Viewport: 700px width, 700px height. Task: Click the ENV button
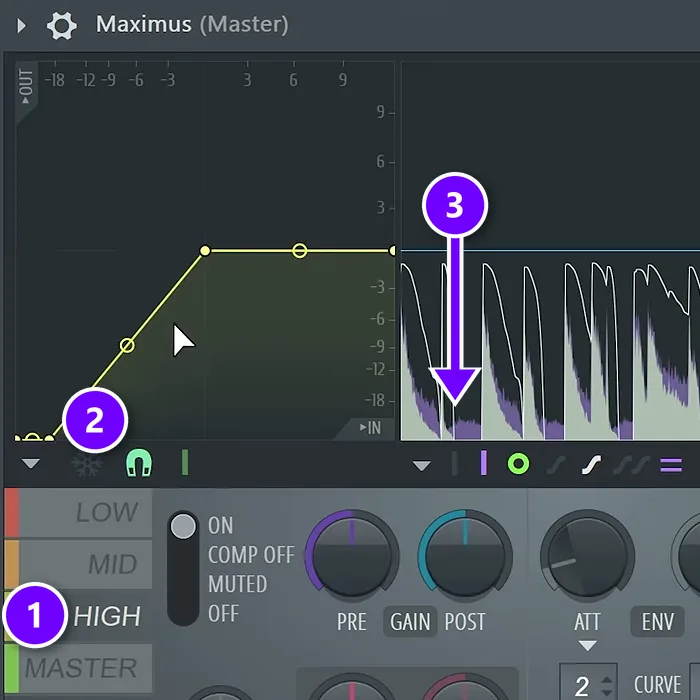[x=657, y=621]
